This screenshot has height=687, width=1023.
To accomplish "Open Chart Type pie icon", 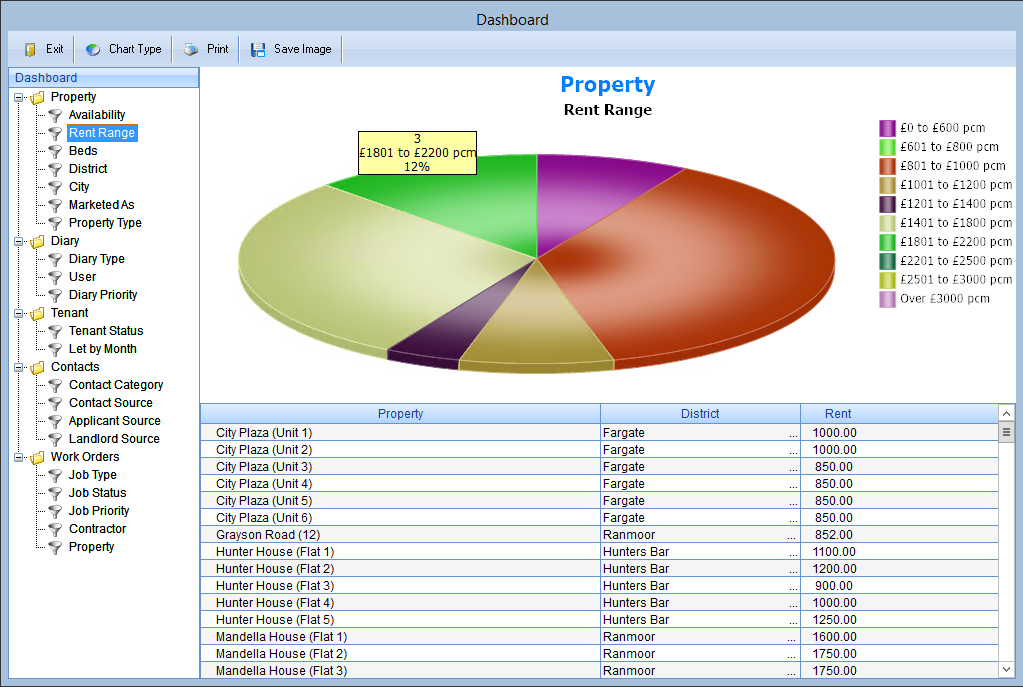I will pos(93,50).
